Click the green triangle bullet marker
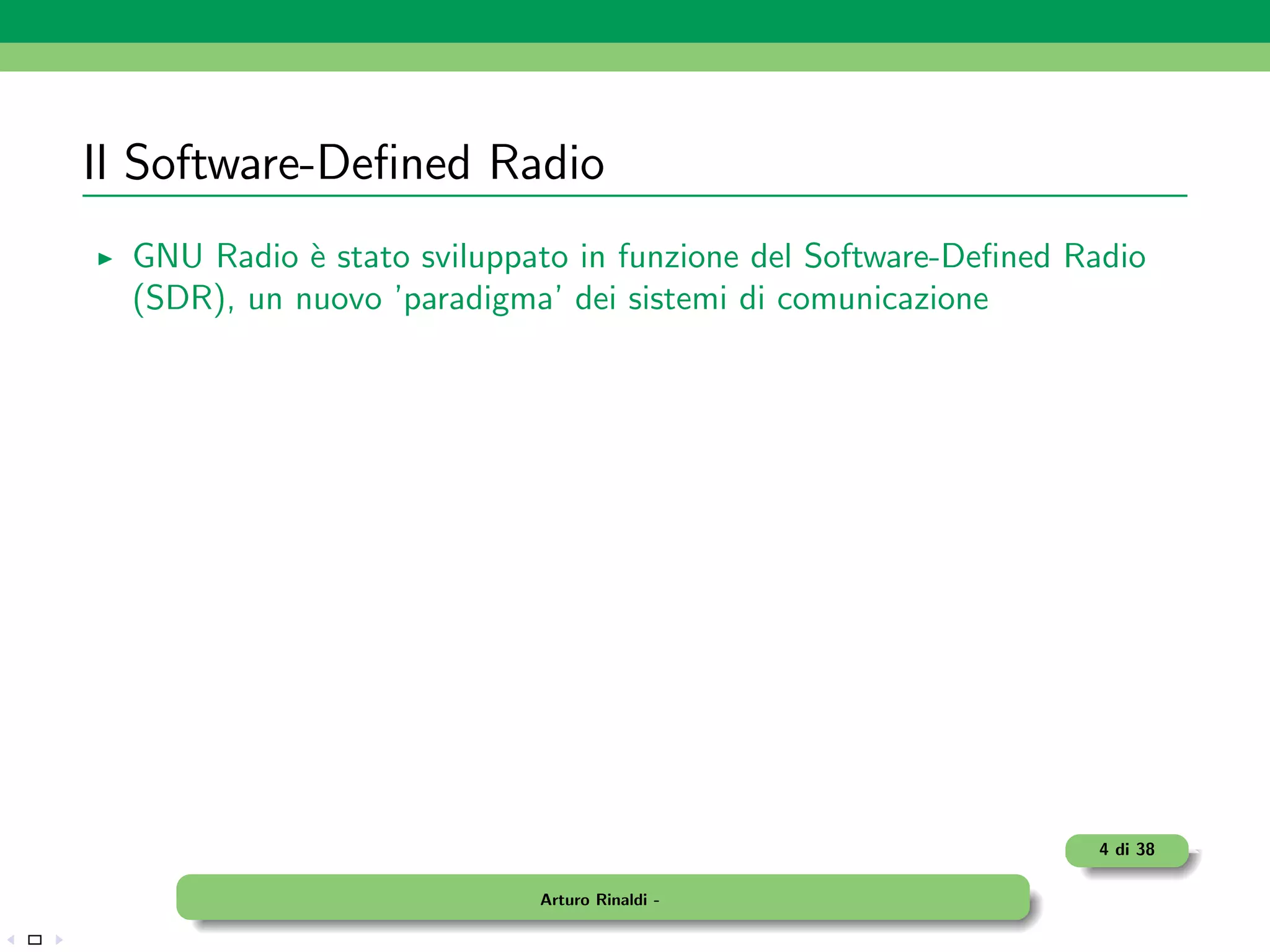 pyautogui.click(x=105, y=258)
